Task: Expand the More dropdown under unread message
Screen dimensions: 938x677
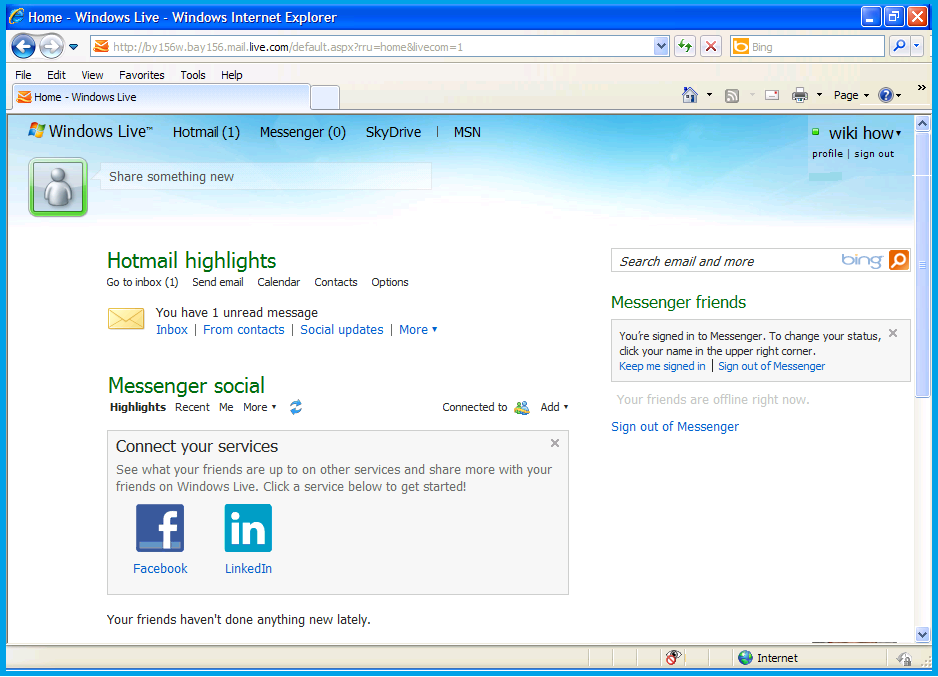Action: pyautogui.click(x=418, y=330)
